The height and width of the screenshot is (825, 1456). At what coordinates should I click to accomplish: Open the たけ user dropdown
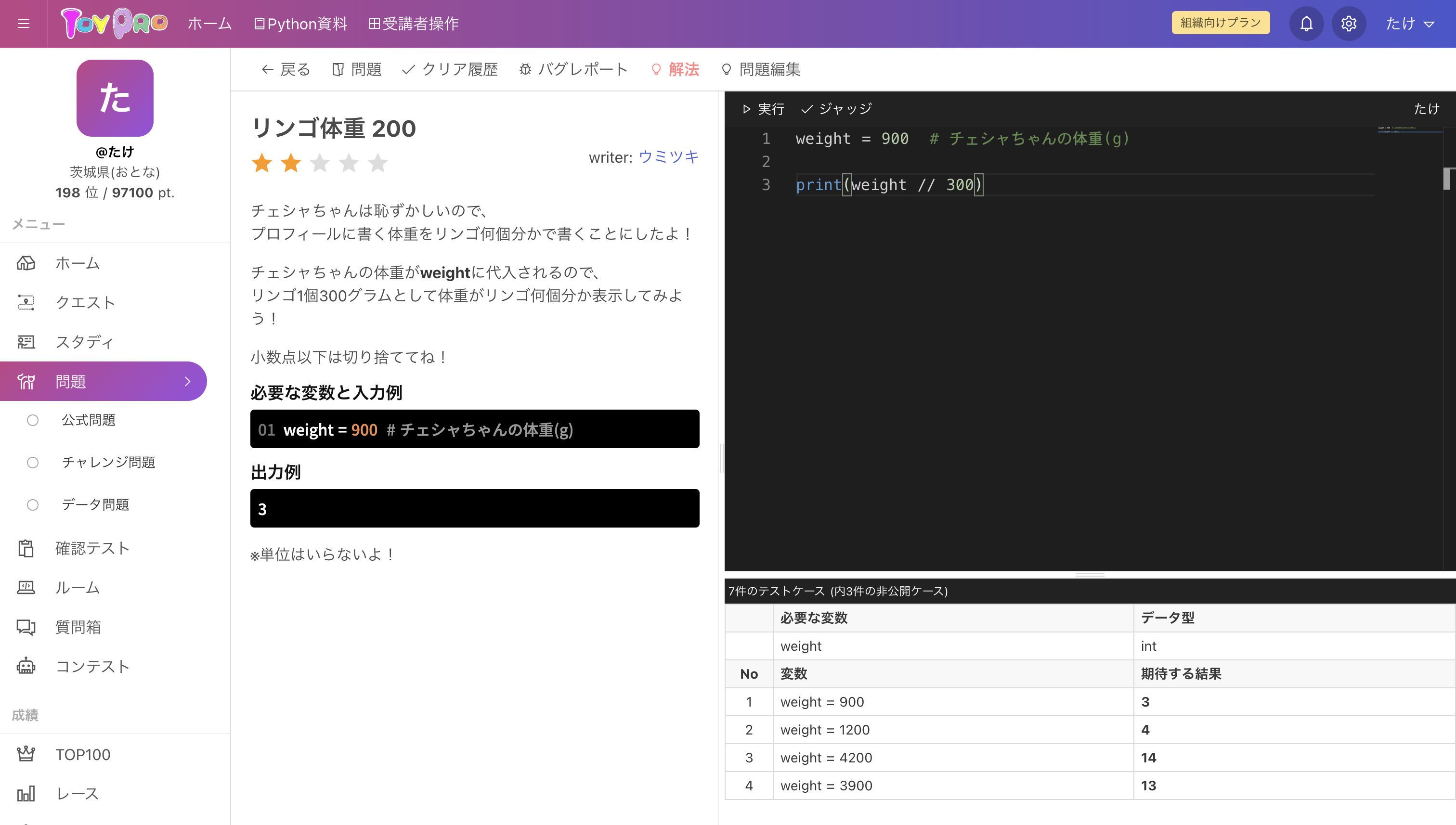point(1409,24)
